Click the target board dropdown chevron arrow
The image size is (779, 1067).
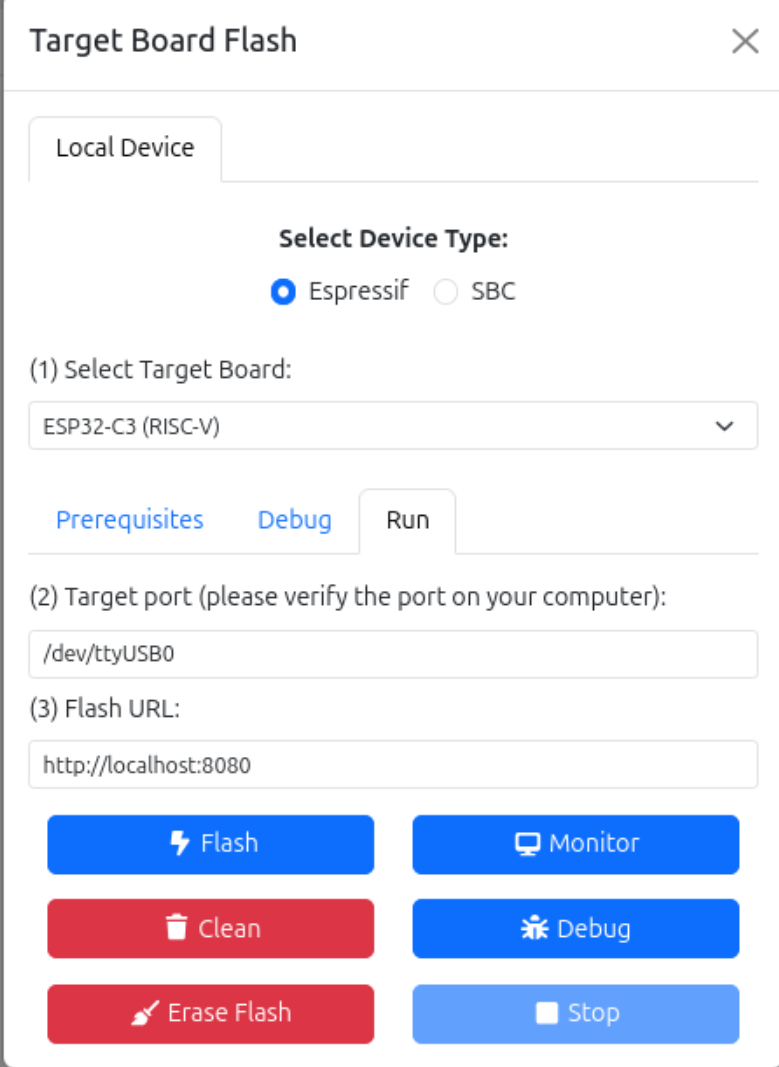(725, 426)
